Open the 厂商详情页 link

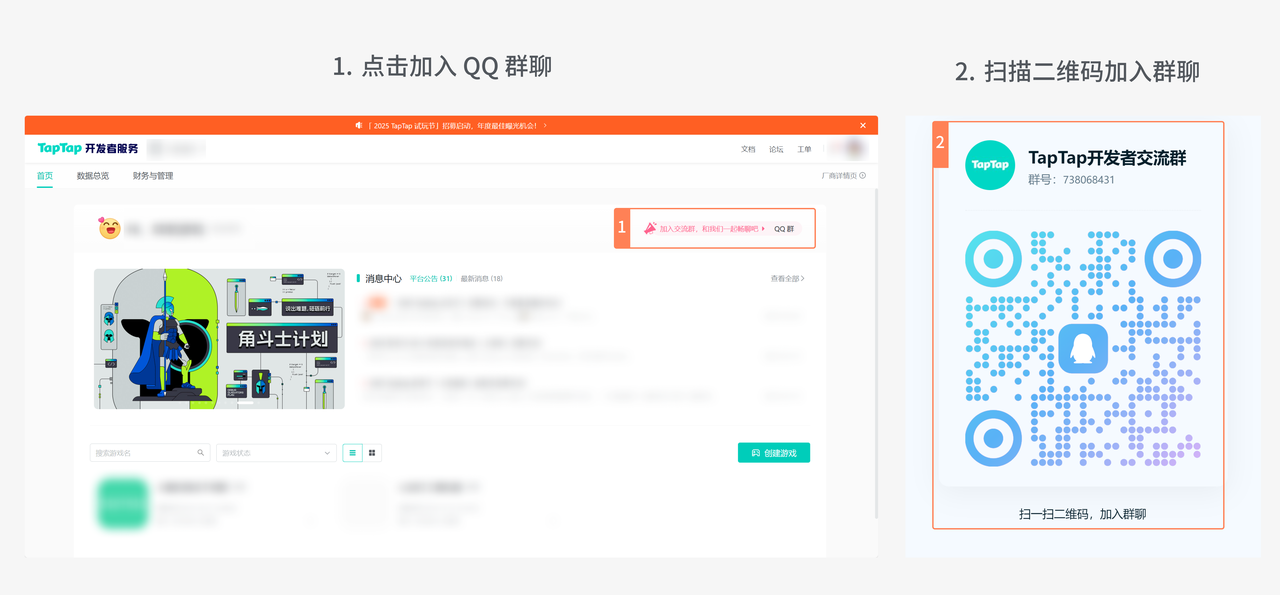coord(843,176)
